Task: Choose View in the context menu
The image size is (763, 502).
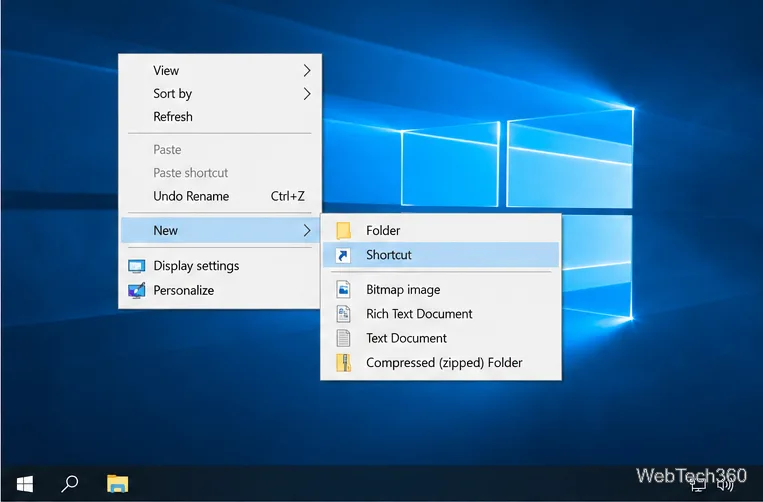Action: click(x=219, y=71)
